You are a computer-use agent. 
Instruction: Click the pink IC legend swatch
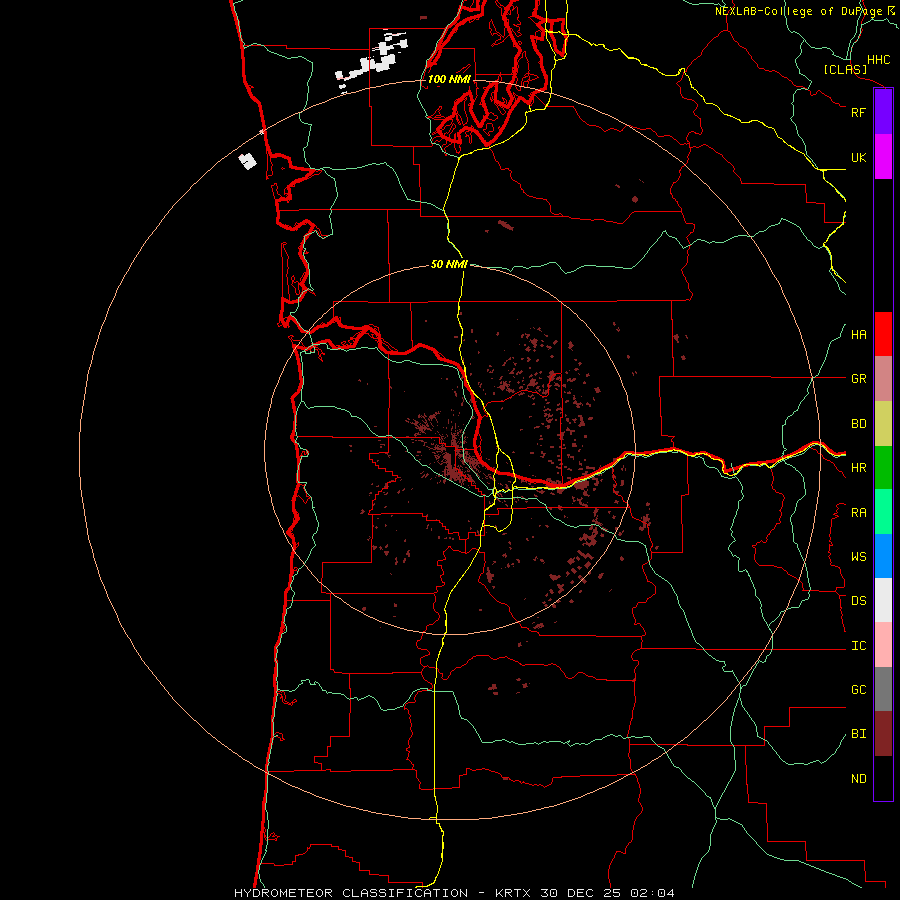click(x=883, y=645)
